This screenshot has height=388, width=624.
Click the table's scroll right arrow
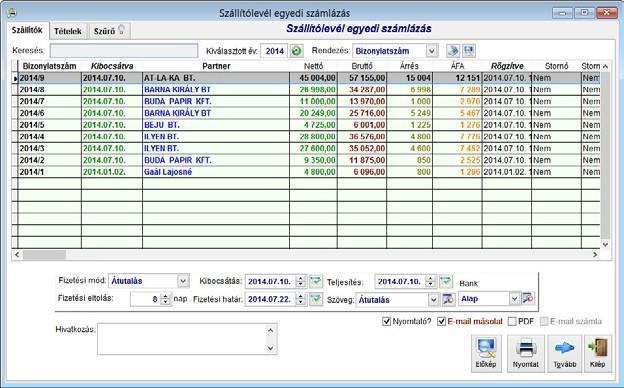coord(595,255)
